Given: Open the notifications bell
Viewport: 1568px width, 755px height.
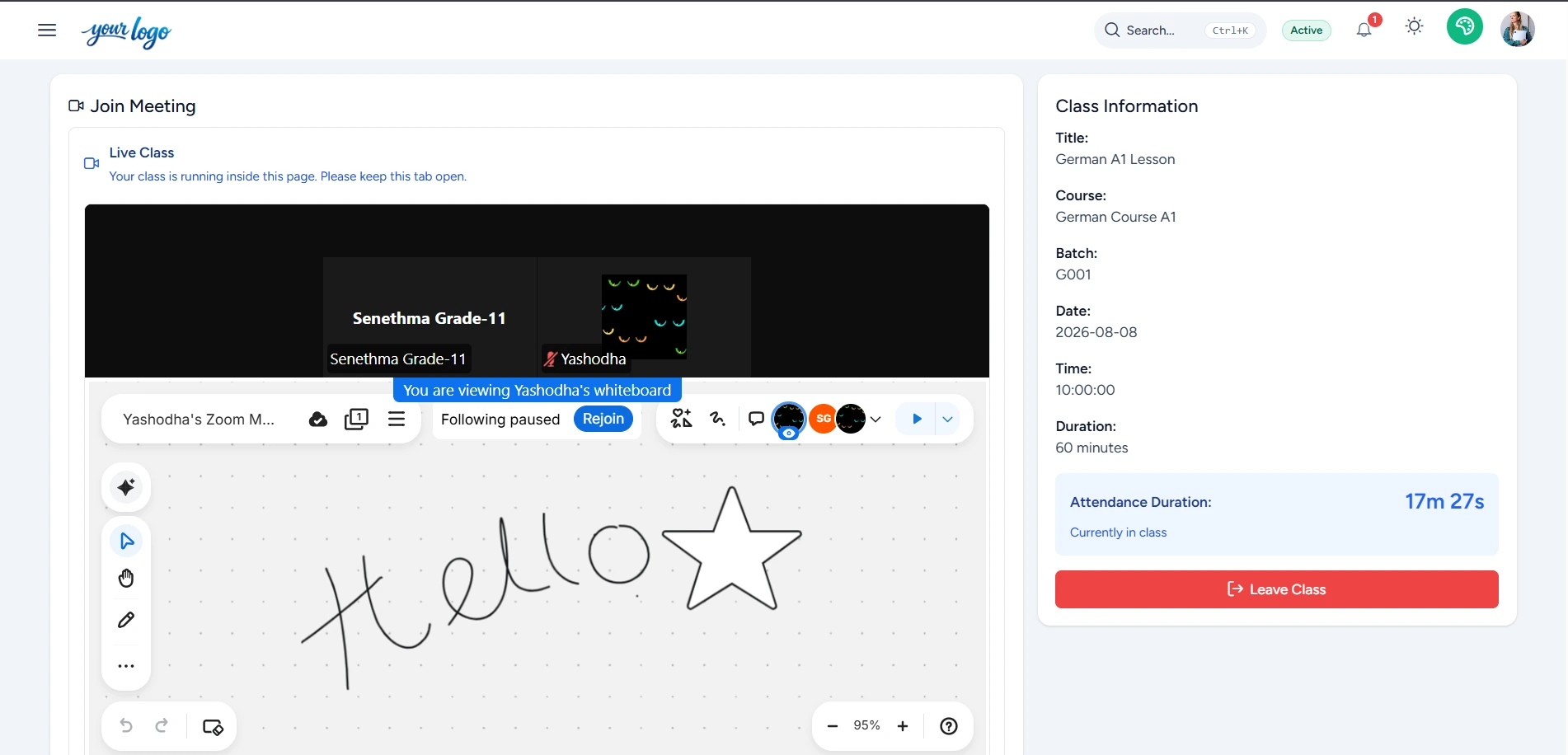Looking at the screenshot, I should tap(1364, 30).
